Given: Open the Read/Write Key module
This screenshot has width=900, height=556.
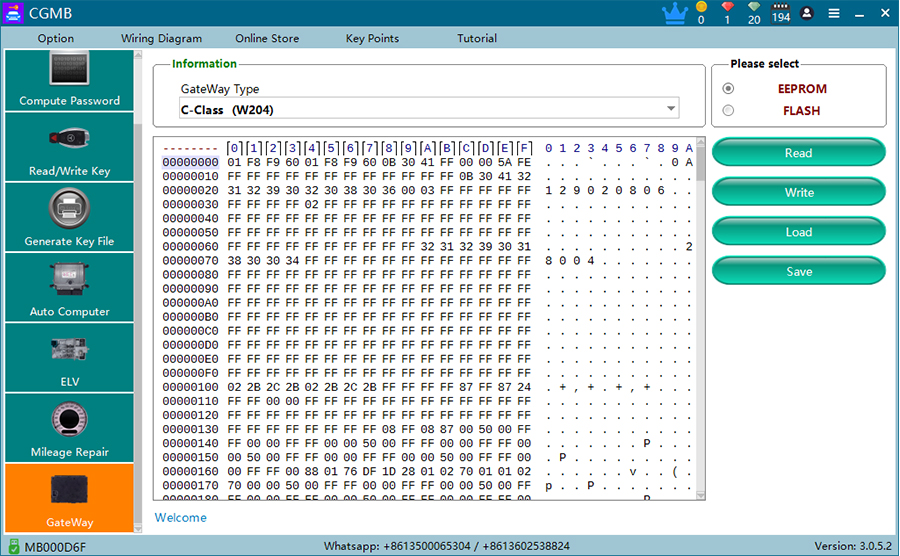Looking at the screenshot, I should [x=69, y=147].
